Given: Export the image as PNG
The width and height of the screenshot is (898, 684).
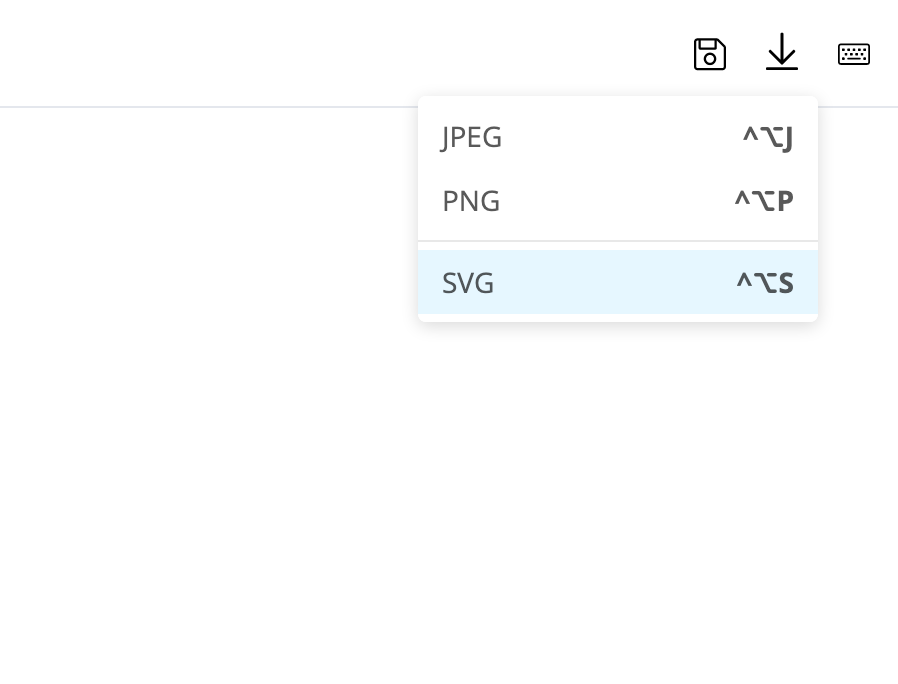Looking at the screenshot, I should [x=617, y=201].
